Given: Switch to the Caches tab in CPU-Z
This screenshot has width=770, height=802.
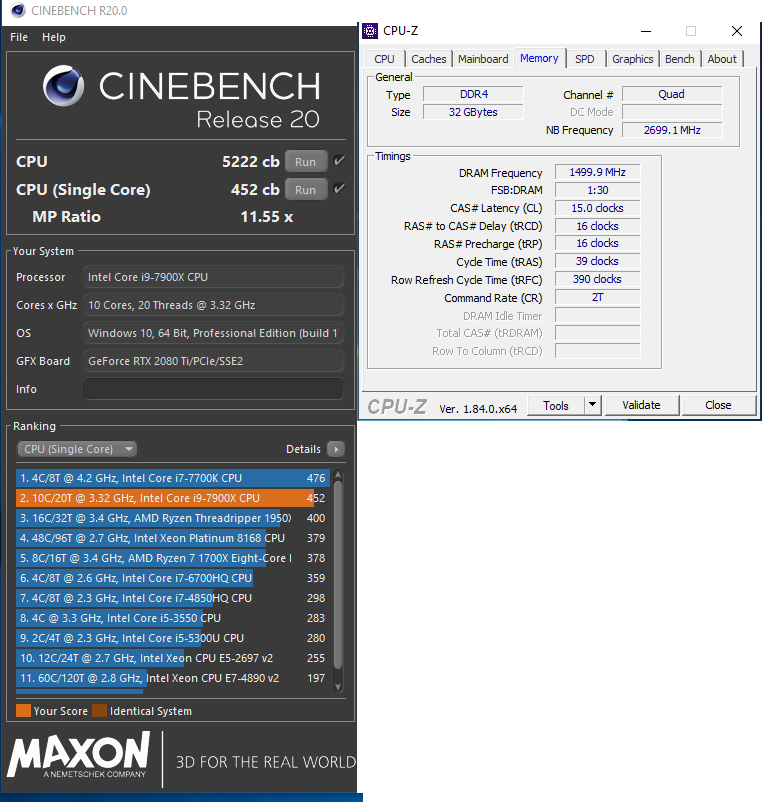Looking at the screenshot, I should click(x=429, y=59).
